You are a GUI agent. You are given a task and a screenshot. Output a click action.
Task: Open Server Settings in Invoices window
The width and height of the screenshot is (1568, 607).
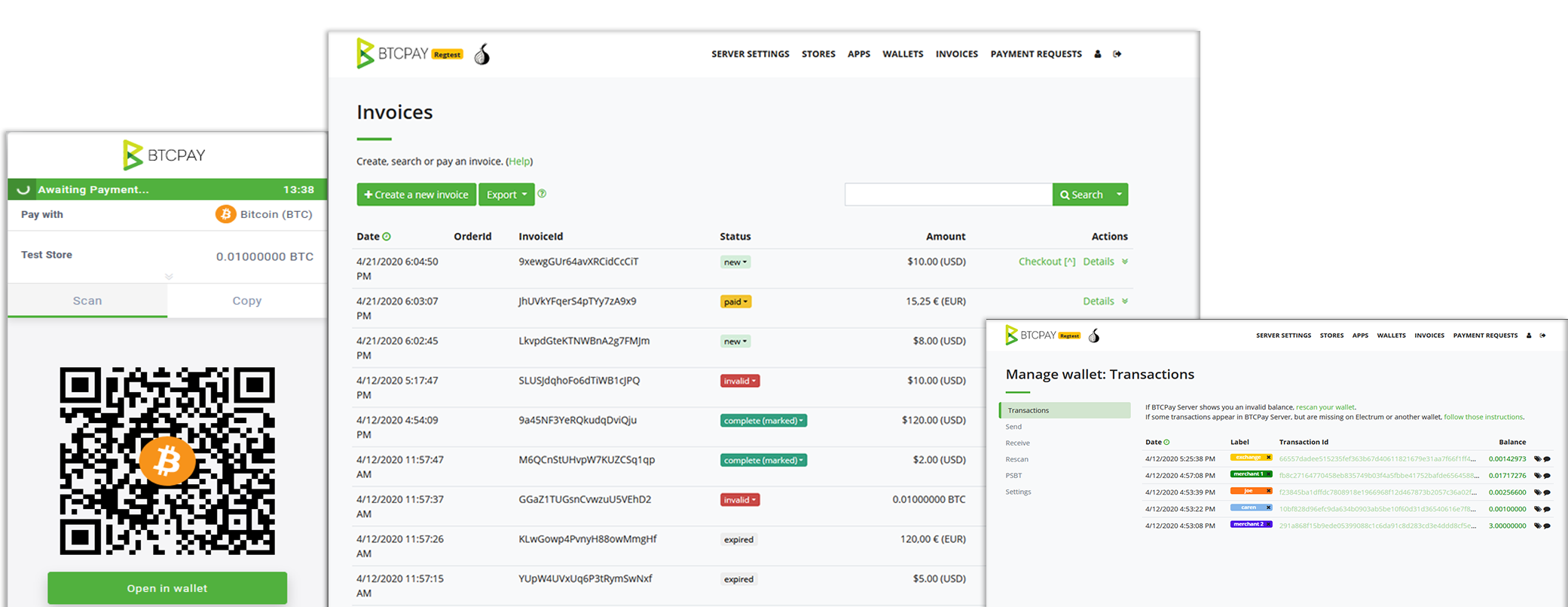(x=750, y=54)
